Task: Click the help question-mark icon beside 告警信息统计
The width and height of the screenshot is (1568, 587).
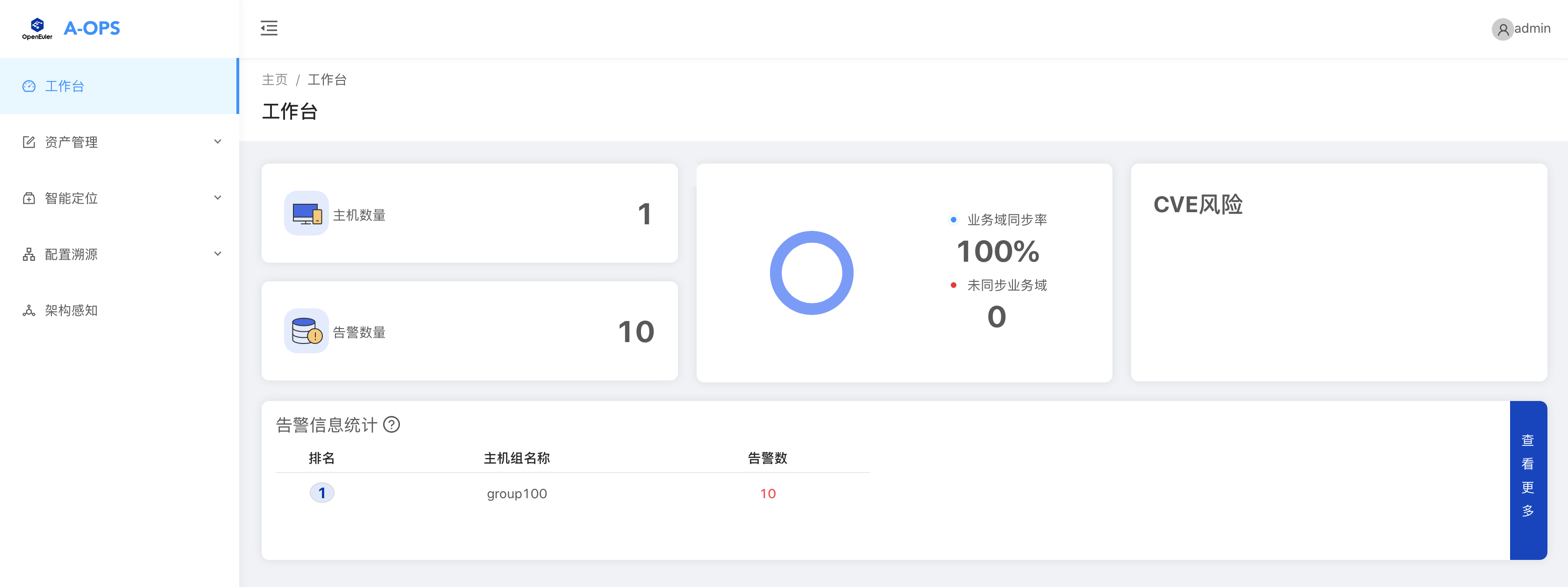Action: [392, 424]
